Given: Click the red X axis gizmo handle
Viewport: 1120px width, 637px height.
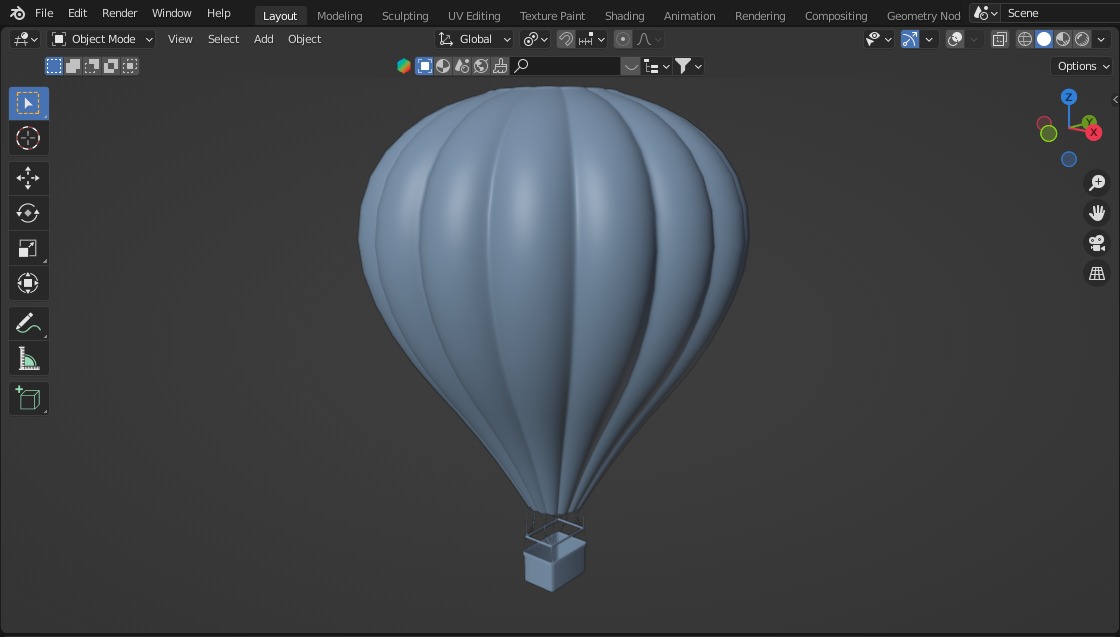Looking at the screenshot, I should (1094, 132).
